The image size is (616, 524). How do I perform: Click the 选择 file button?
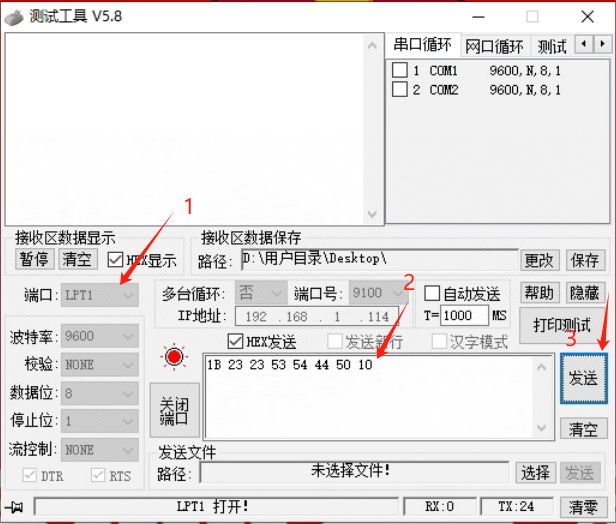pyautogui.click(x=535, y=473)
